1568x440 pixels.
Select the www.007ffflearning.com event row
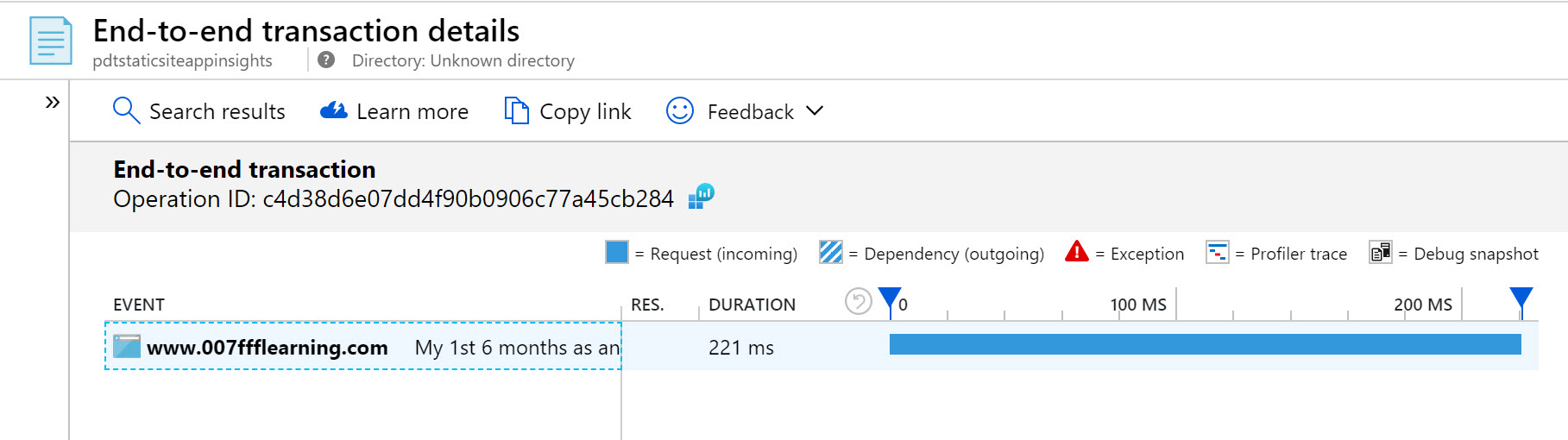tap(362, 347)
